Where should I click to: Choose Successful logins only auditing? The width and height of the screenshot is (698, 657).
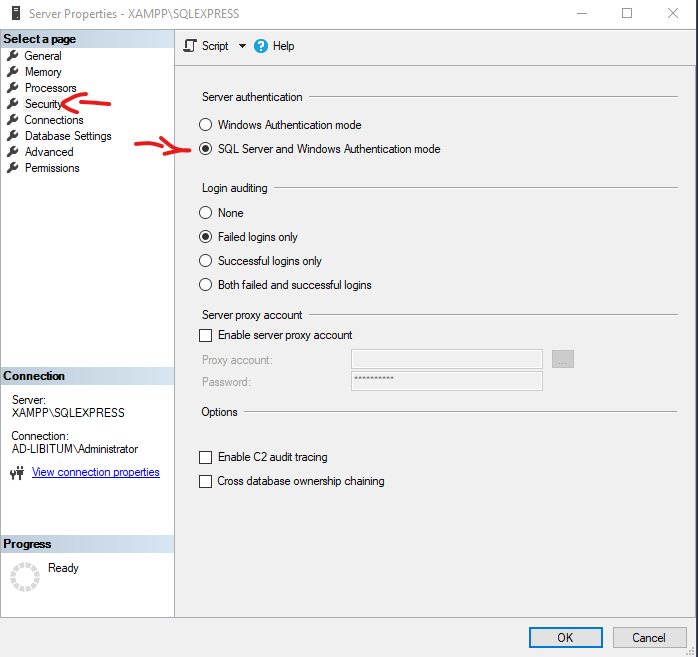(206, 261)
